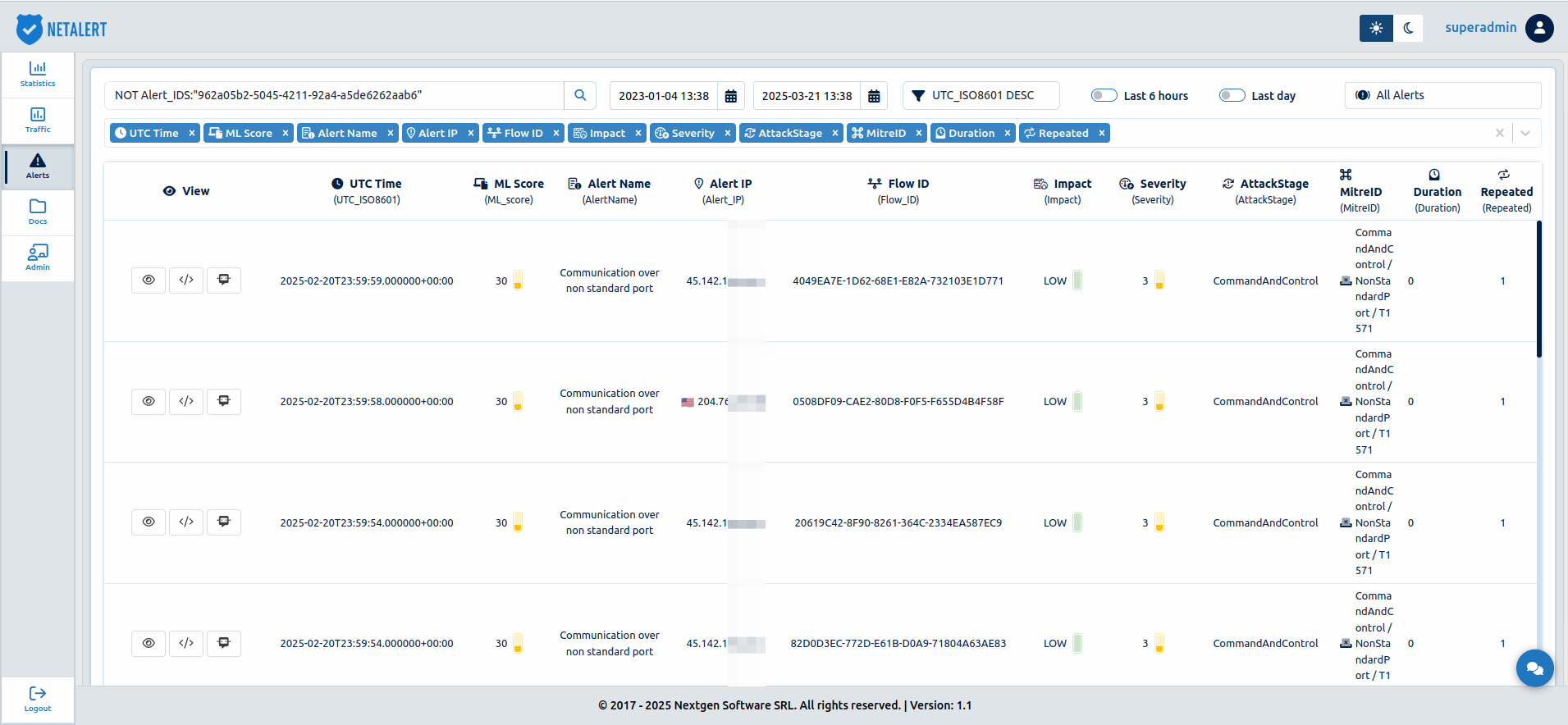Open the superadmin user avatar
The height and width of the screenshot is (725, 1568).
[1539, 28]
